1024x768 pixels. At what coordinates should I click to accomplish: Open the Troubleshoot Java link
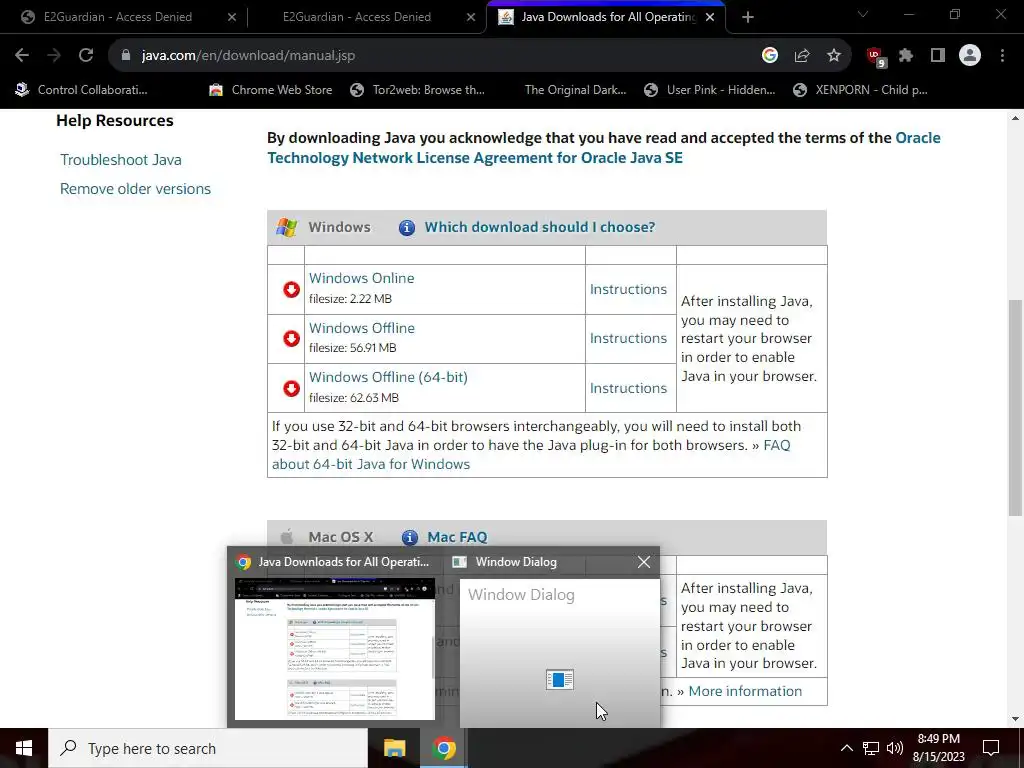121,160
